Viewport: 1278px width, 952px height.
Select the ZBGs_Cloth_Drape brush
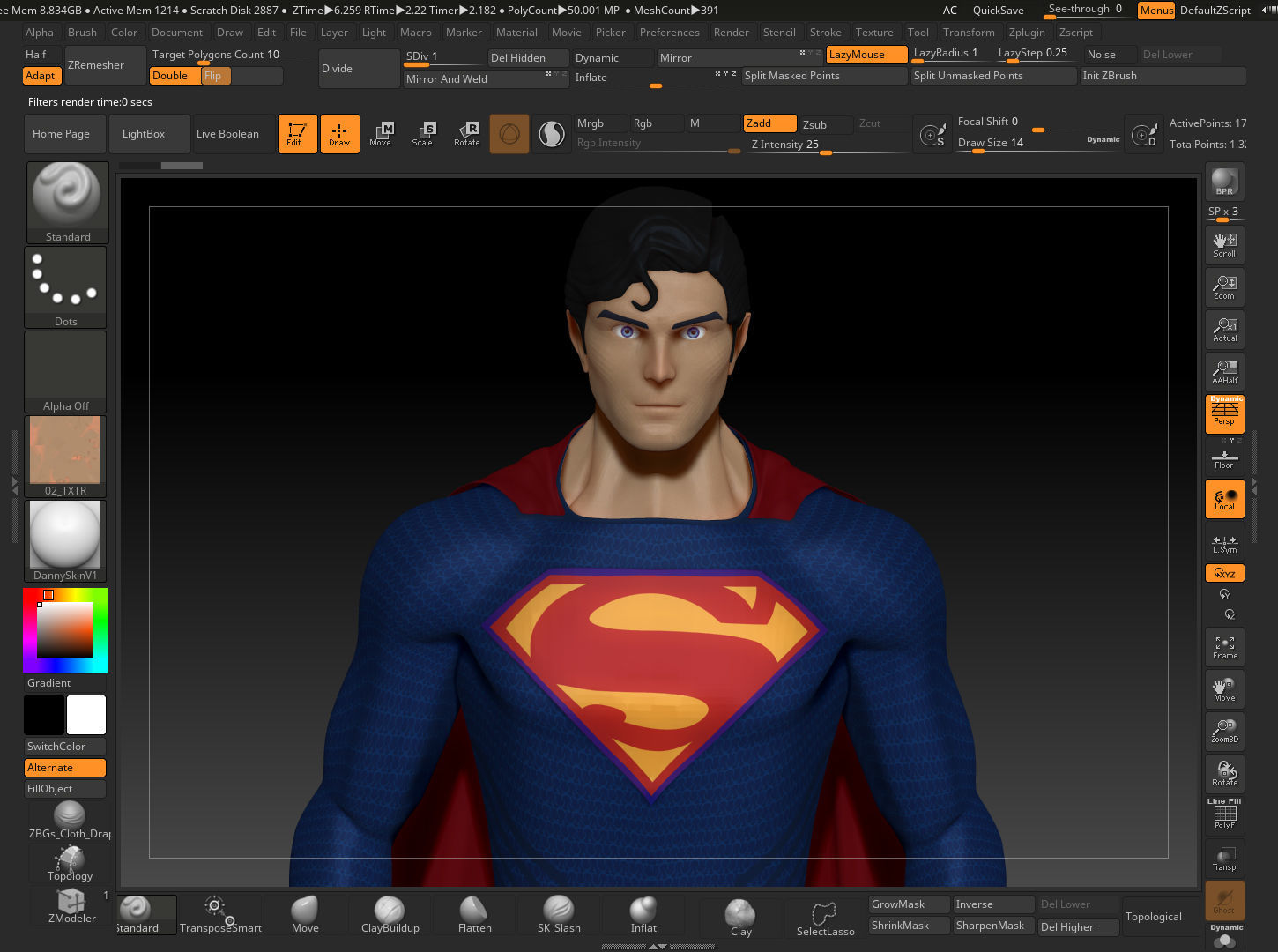(70, 821)
